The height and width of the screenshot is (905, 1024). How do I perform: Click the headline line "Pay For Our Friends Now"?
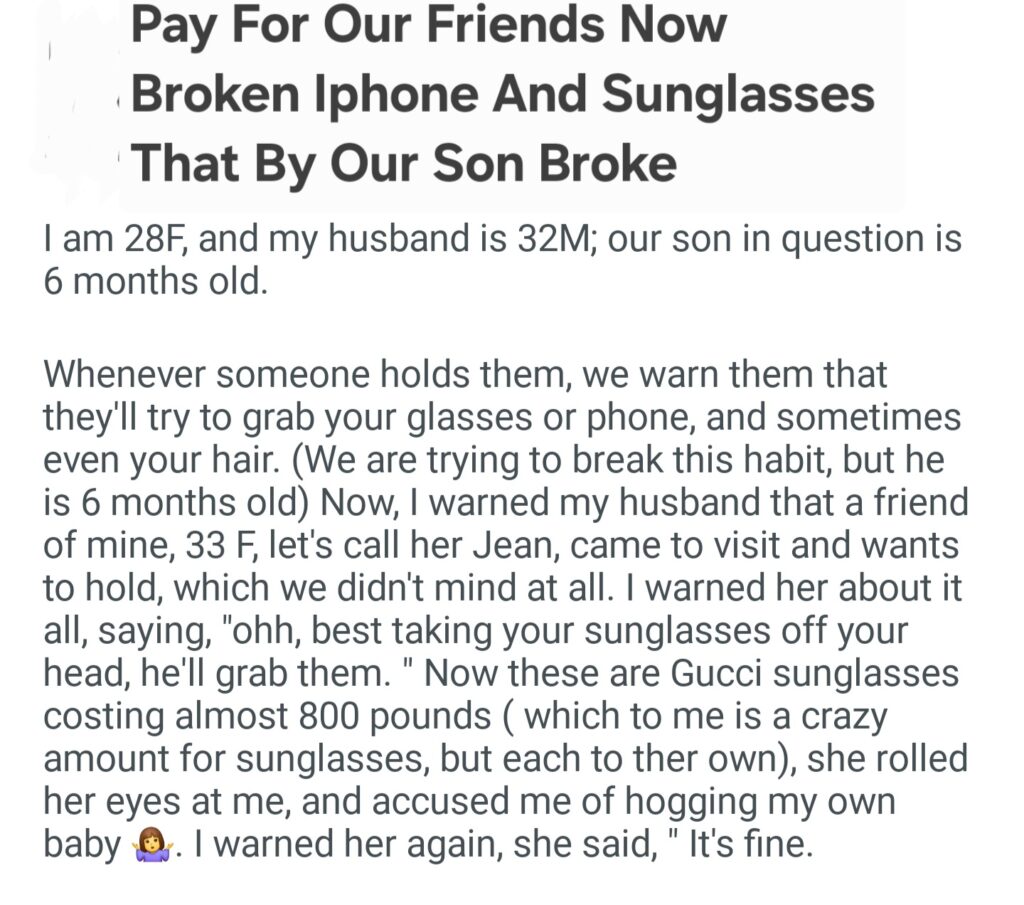[x=428, y=25]
